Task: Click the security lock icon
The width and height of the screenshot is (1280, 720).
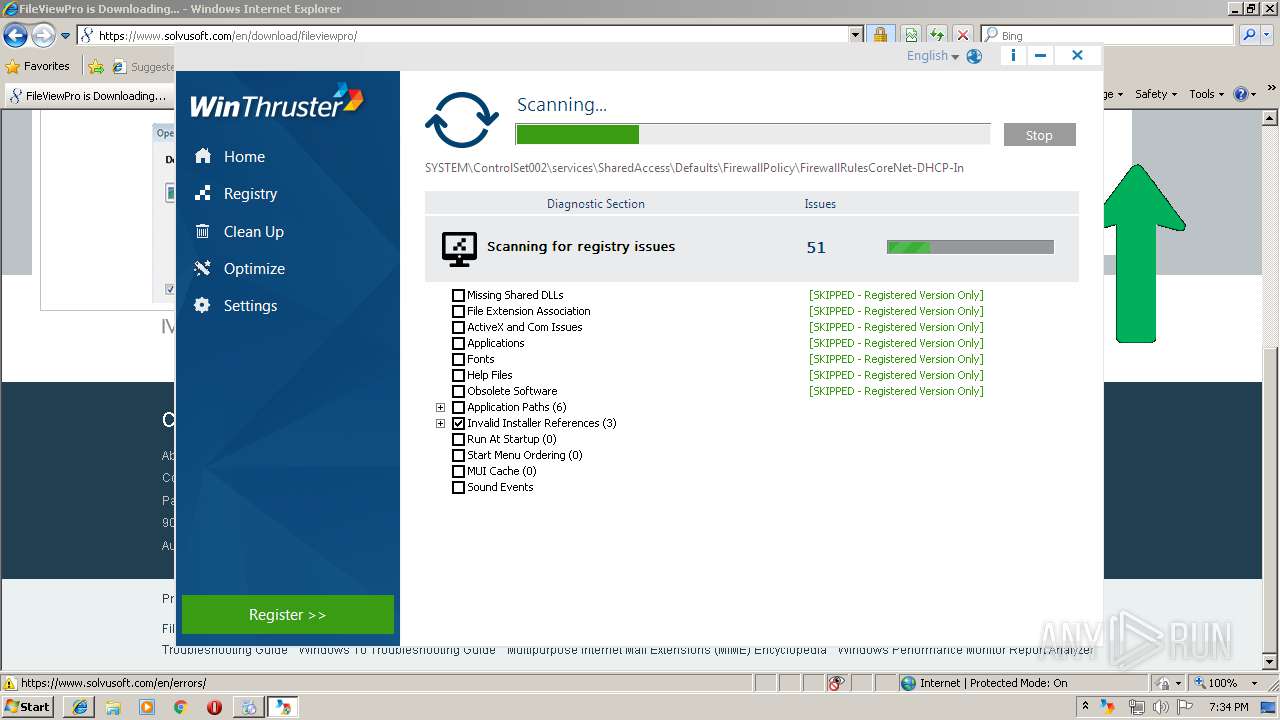Action: [880, 35]
